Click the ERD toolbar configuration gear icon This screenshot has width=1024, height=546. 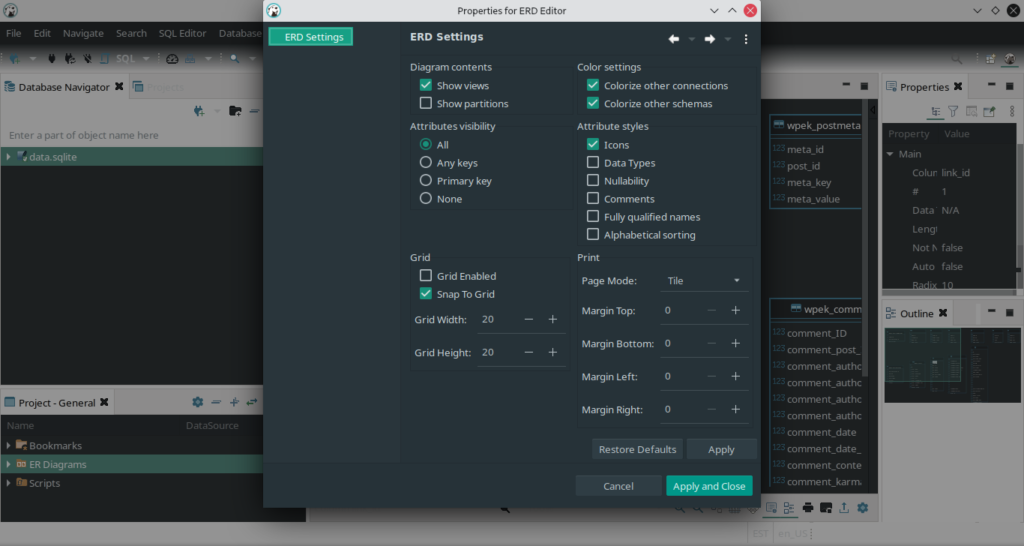[x=863, y=507]
